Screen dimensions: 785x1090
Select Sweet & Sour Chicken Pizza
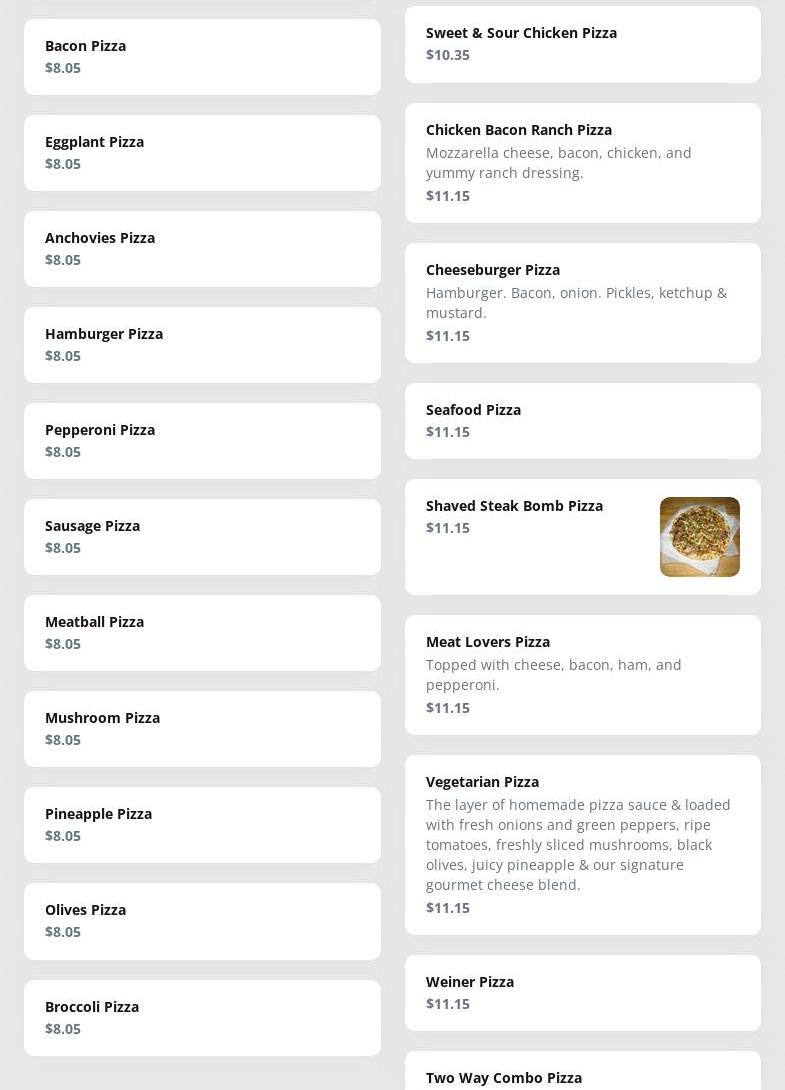coord(582,44)
